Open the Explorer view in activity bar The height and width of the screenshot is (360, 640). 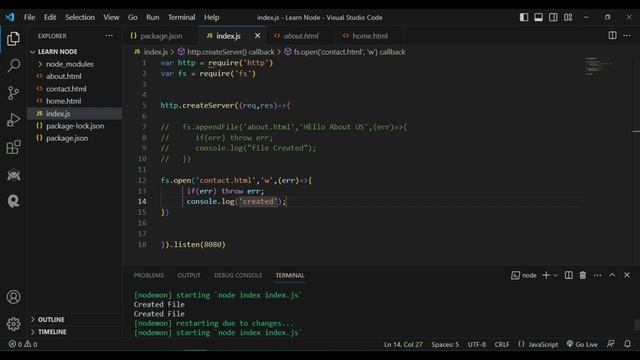pos(13,39)
